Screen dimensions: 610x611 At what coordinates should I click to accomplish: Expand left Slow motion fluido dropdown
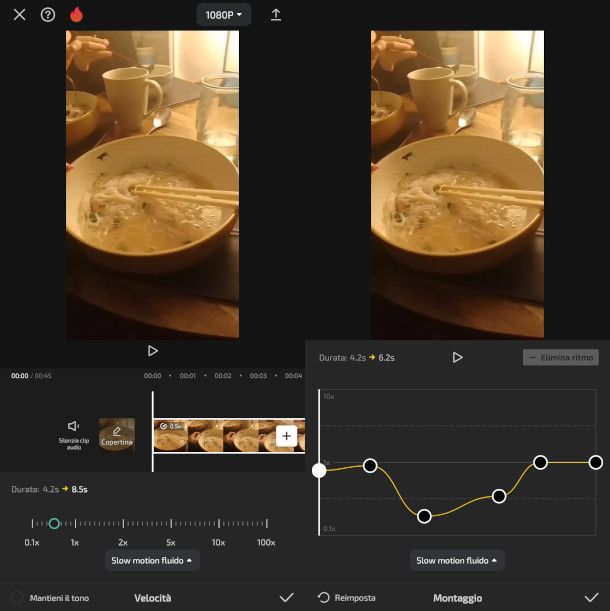(x=152, y=560)
